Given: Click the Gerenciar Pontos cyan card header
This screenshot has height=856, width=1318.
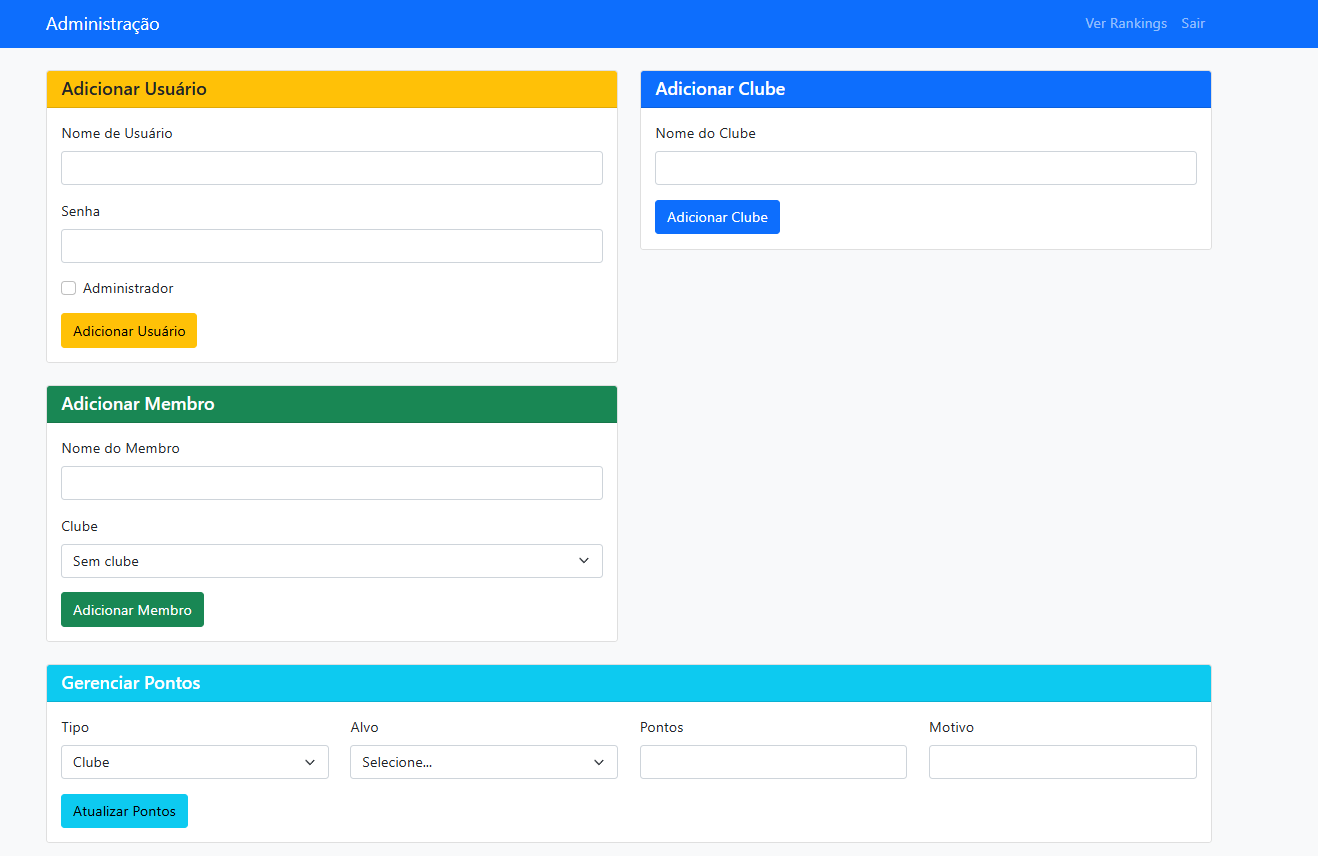Looking at the screenshot, I should pyautogui.click(x=628, y=683).
